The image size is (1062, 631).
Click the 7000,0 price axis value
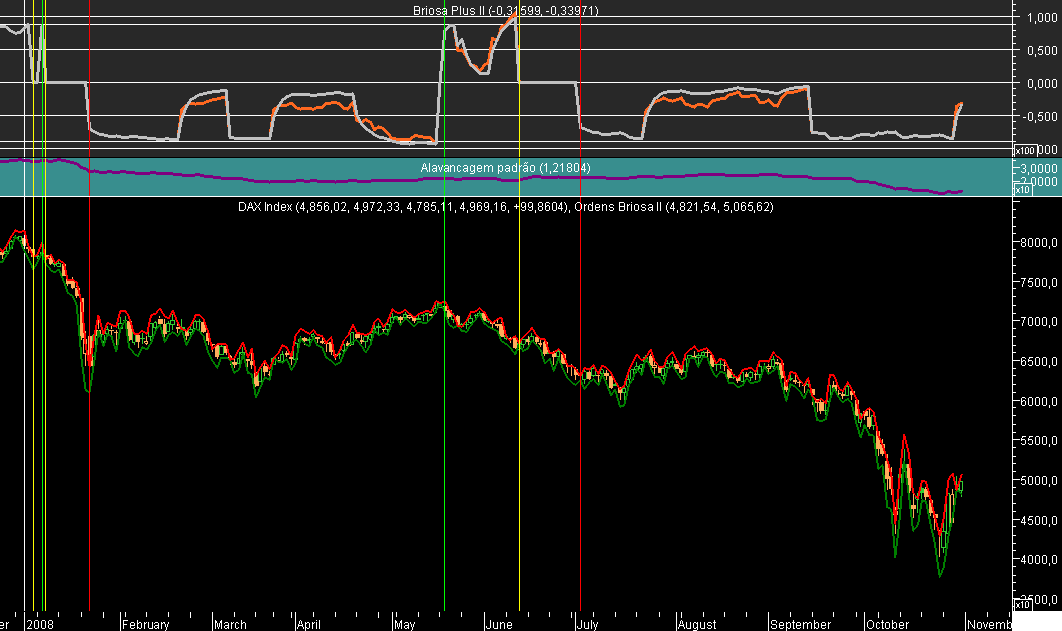pyautogui.click(x=1039, y=322)
